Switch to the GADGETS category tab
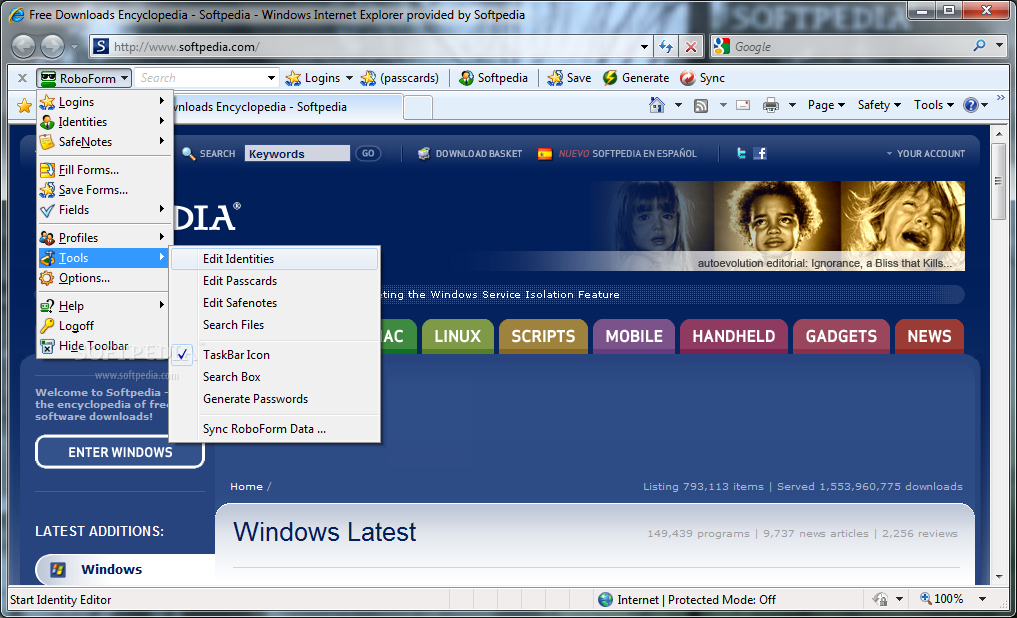This screenshot has width=1017, height=618. [841, 336]
